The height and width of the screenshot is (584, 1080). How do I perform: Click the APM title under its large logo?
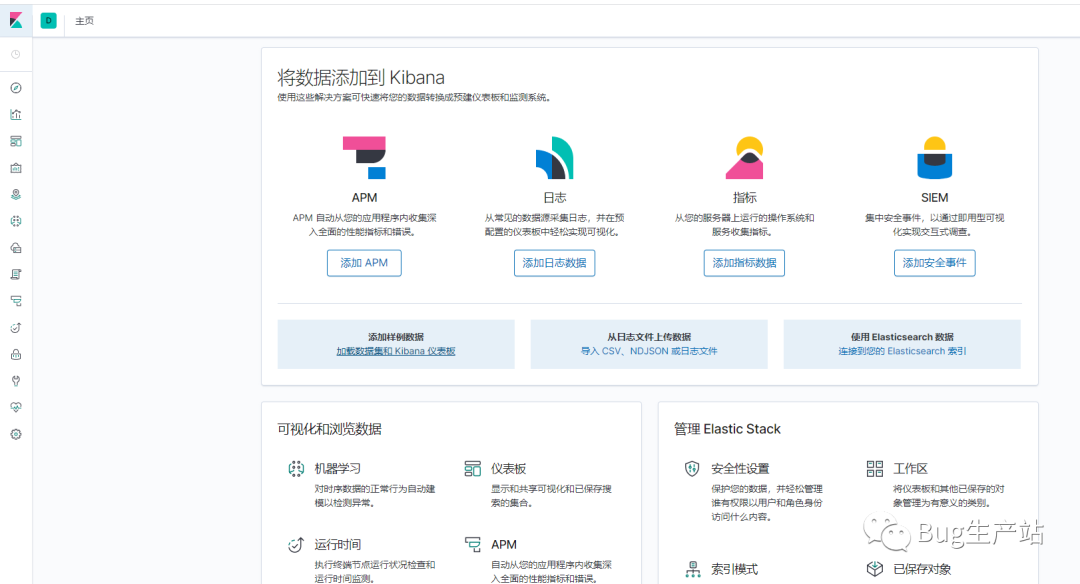pos(364,198)
